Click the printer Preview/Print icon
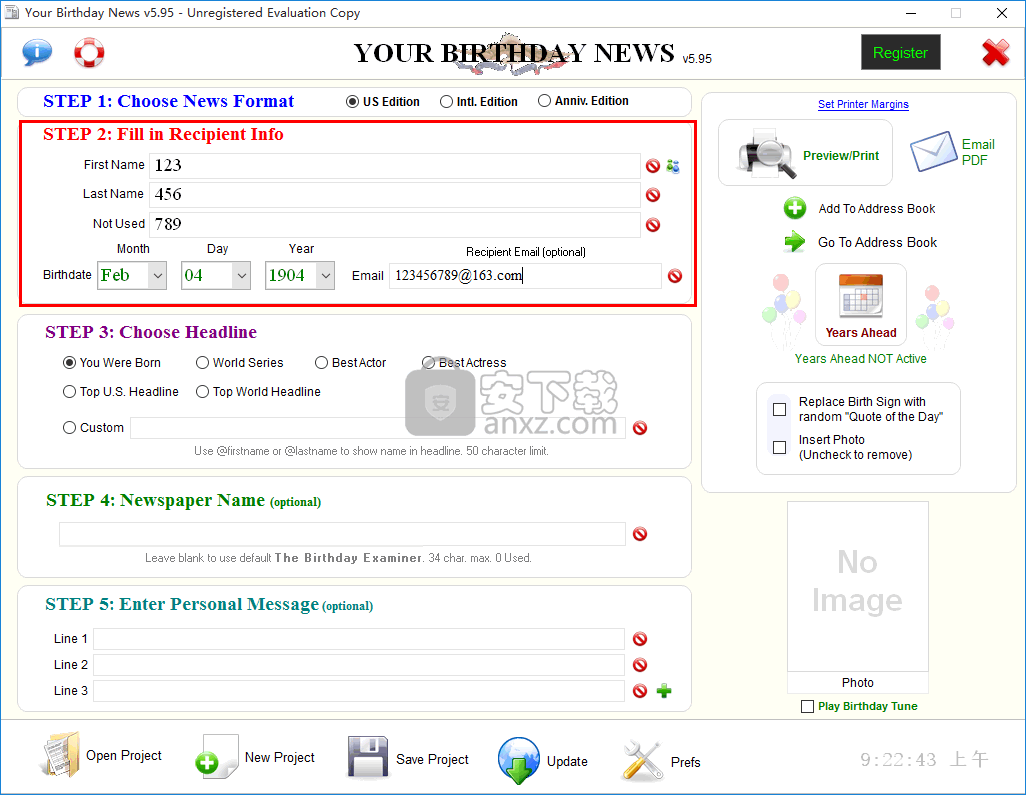This screenshot has width=1026, height=795. point(767,154)
